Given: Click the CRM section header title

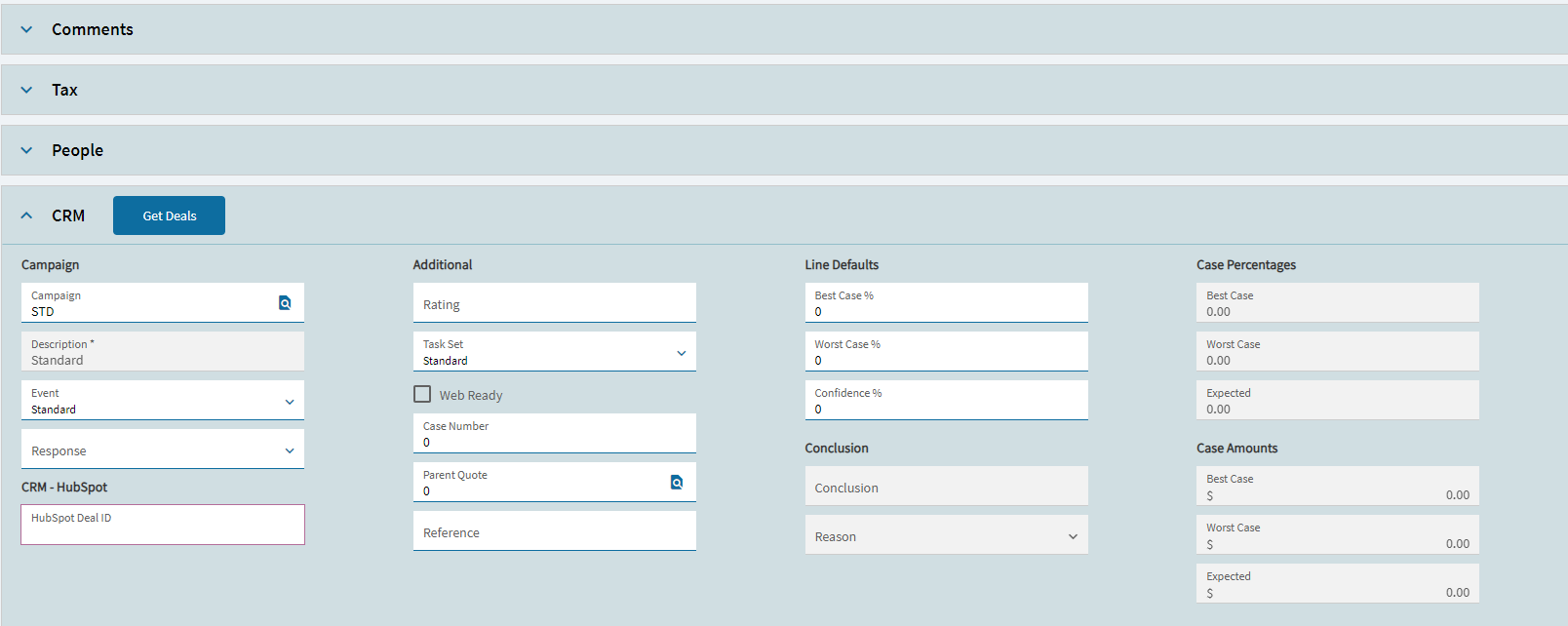Looking at the screenshot, I should pos(68,215).
